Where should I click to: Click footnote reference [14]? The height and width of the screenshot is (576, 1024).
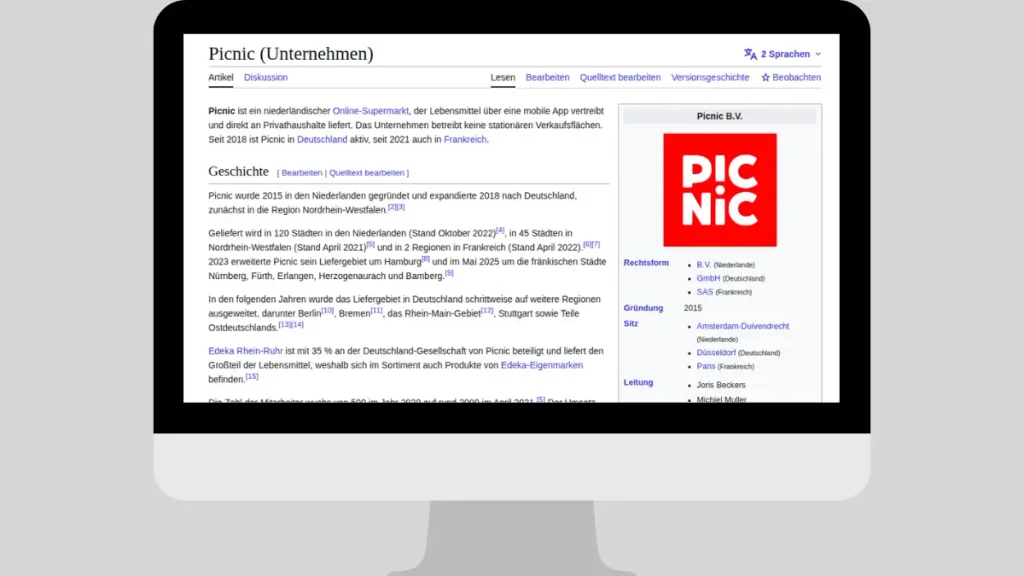tap(297, 325)
